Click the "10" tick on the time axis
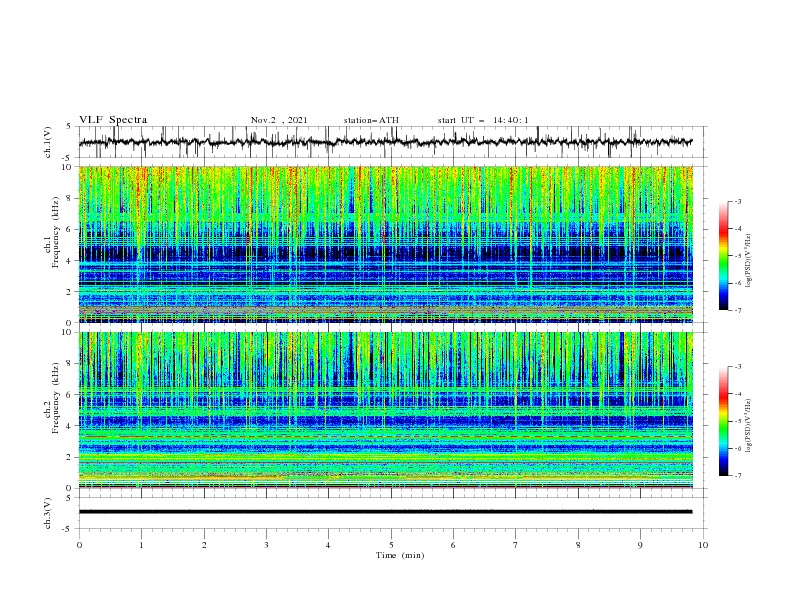Screen dimensions: 792x612 [703, 545]
